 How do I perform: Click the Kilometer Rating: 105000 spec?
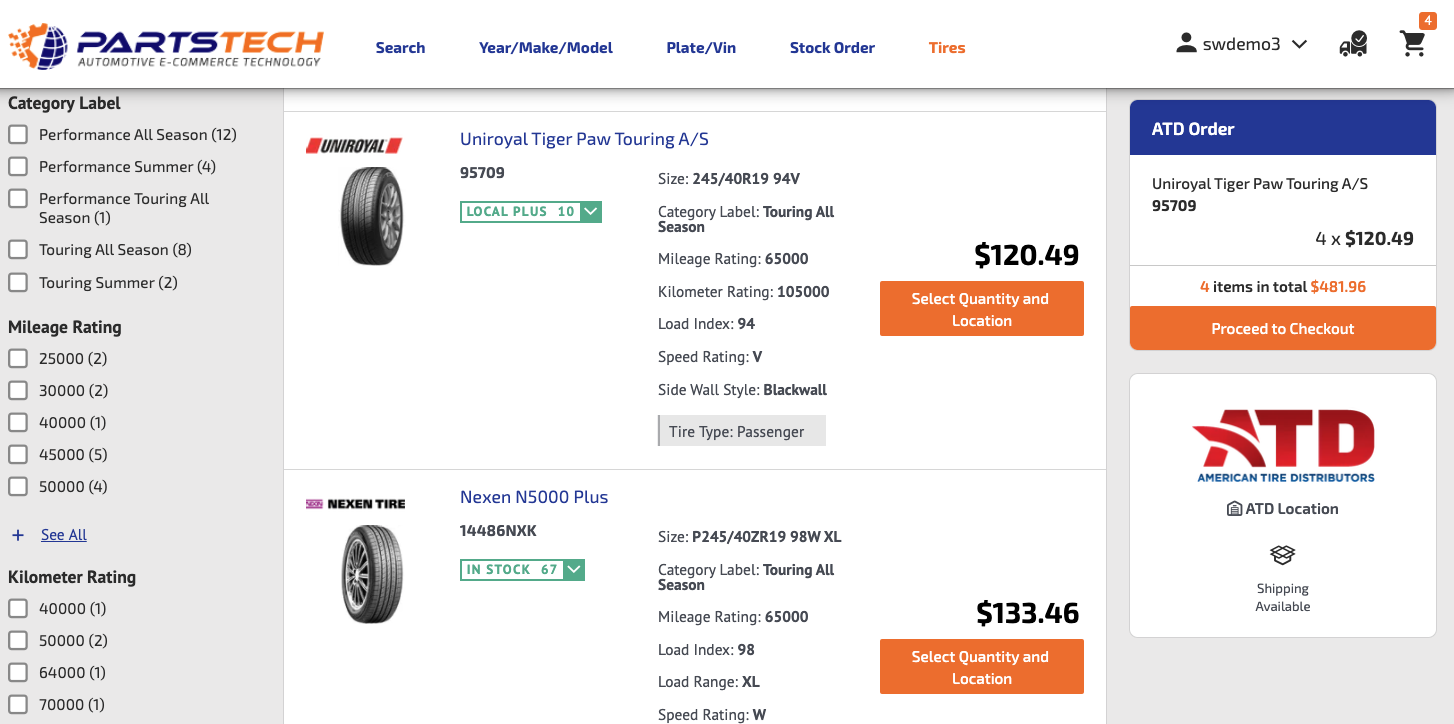(744, 292)
